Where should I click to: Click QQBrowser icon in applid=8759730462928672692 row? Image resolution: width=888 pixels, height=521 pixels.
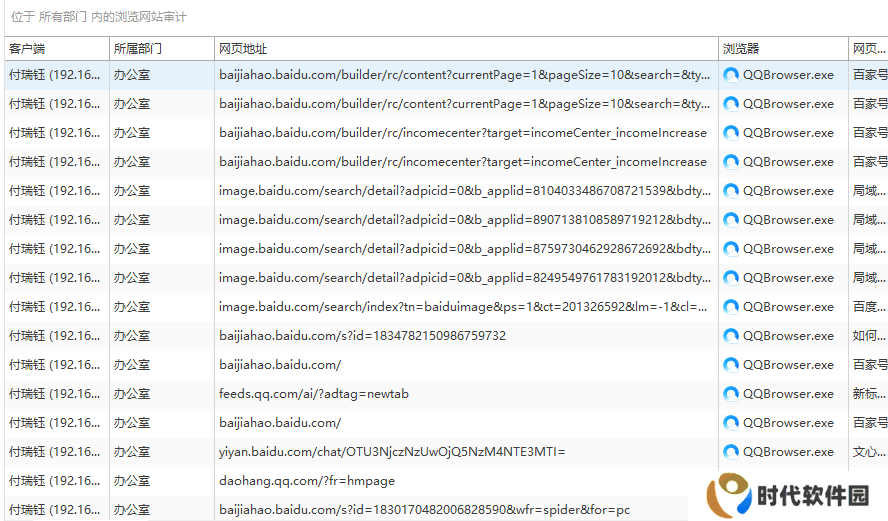(x=731, y=249)
